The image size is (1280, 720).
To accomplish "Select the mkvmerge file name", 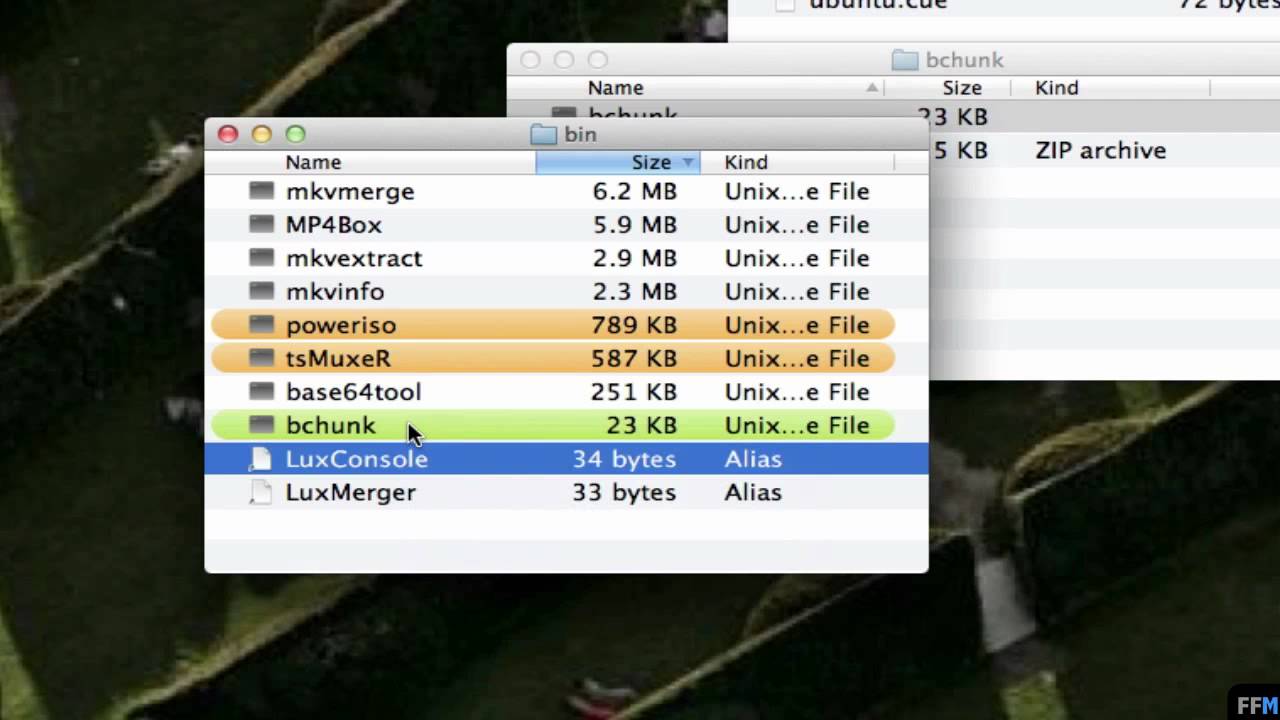I will click(x=350, y=191).
